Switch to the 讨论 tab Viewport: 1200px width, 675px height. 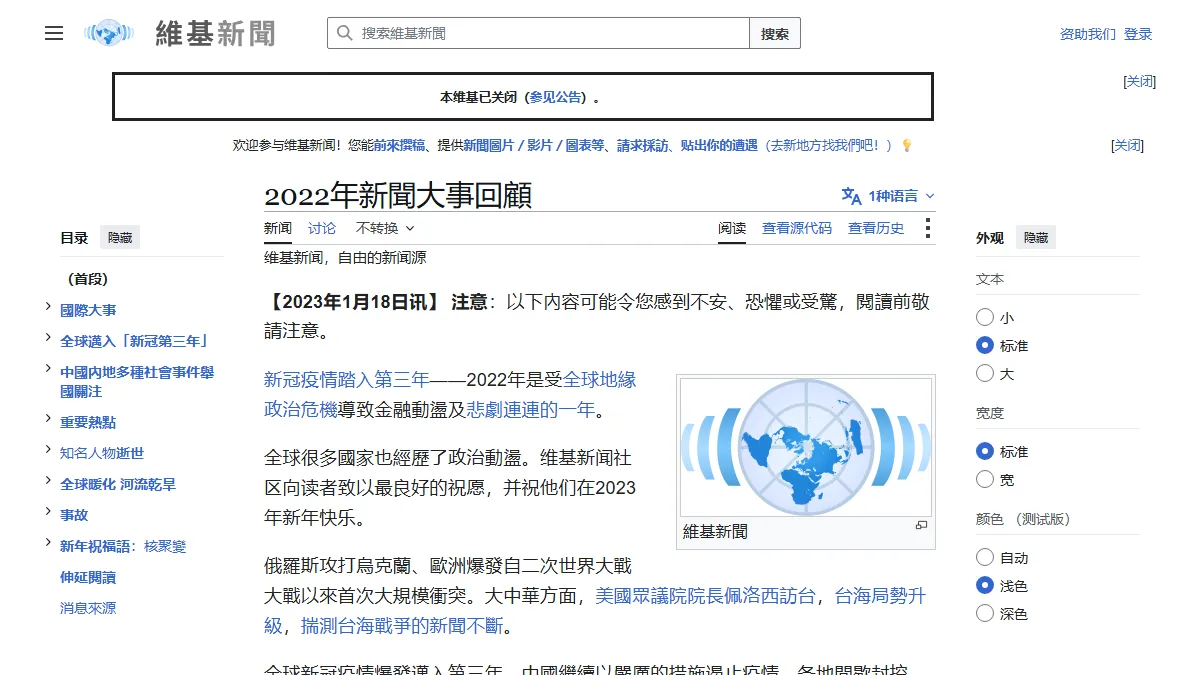coord(322,228)
